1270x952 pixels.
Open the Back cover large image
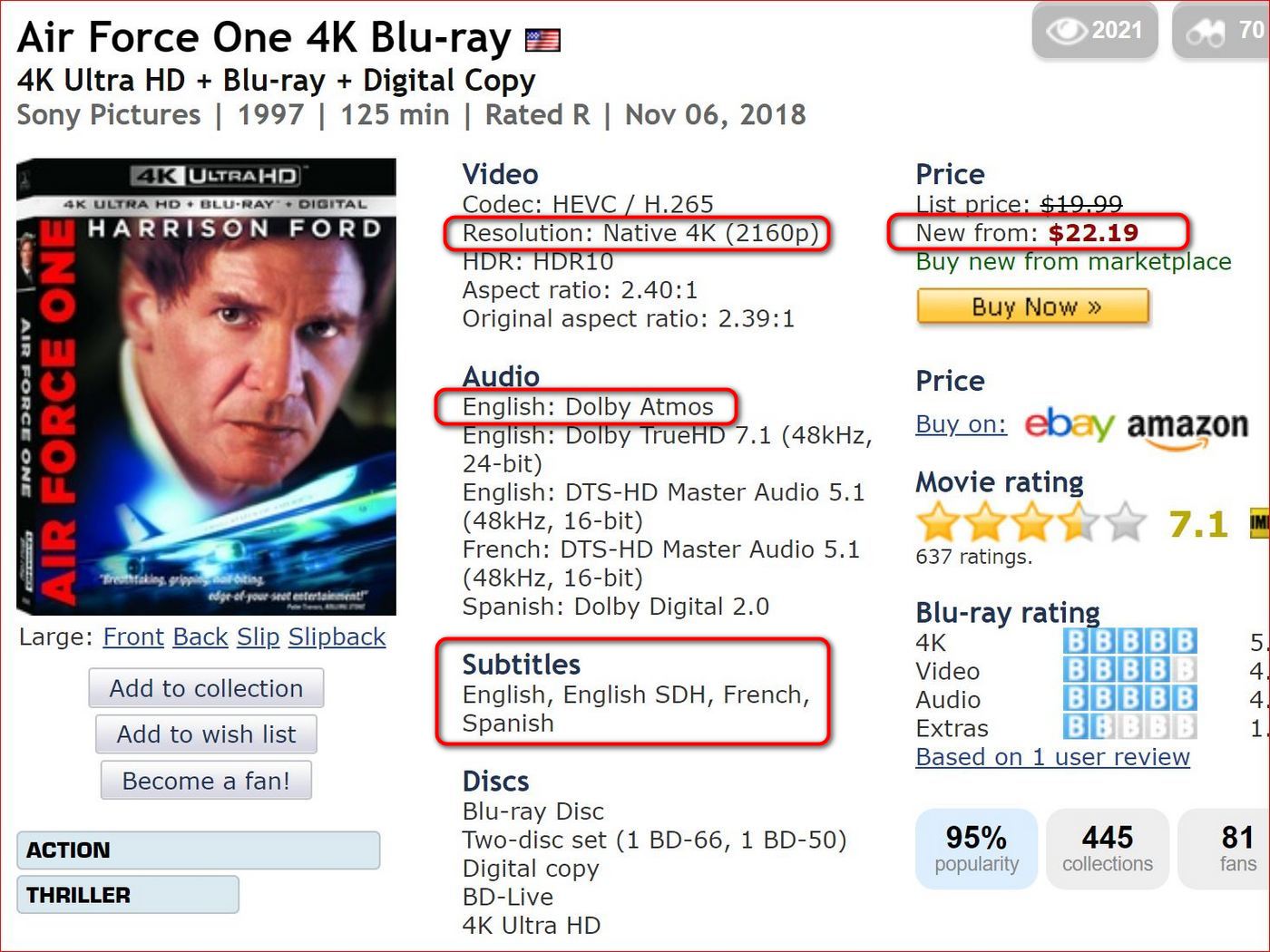[x=200, y=637]
